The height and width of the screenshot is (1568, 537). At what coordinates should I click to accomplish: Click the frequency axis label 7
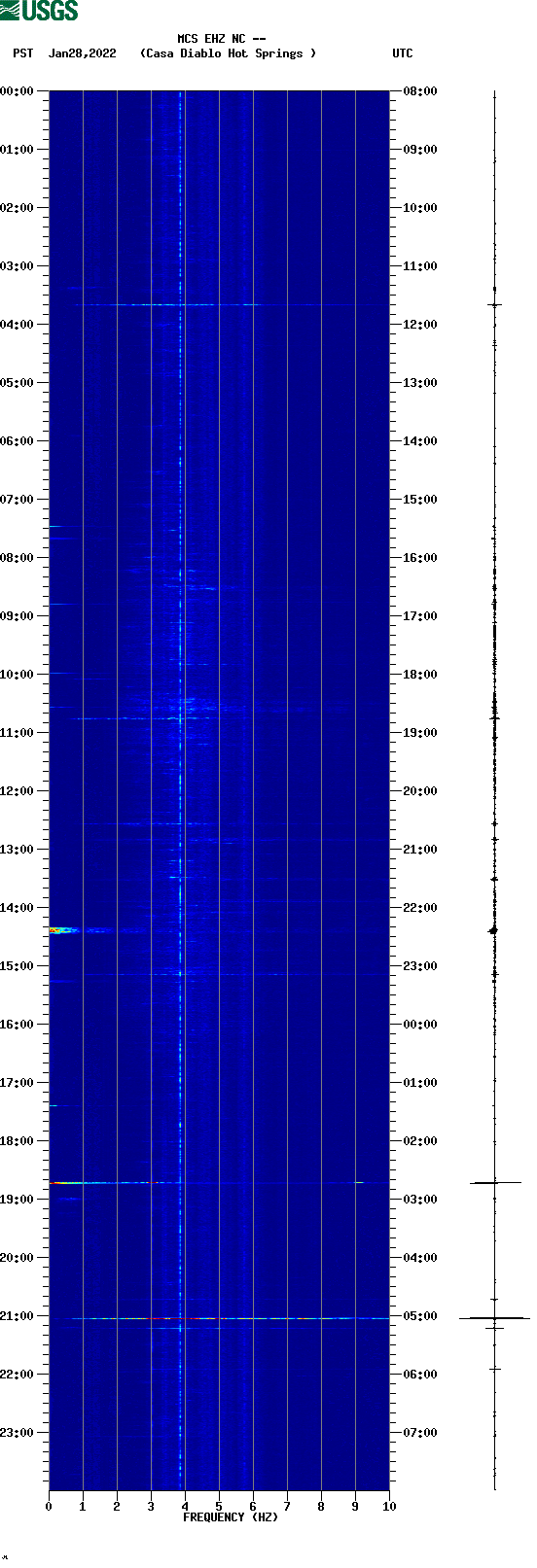[x=287, y=1507]
